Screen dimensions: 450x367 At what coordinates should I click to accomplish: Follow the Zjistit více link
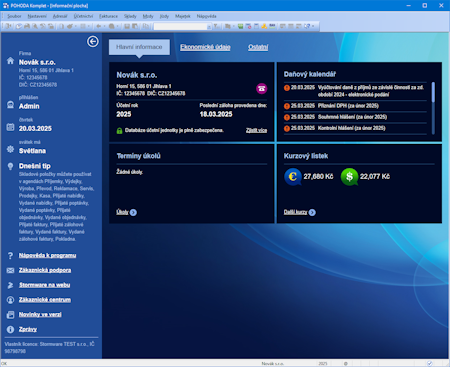[256, 130]
